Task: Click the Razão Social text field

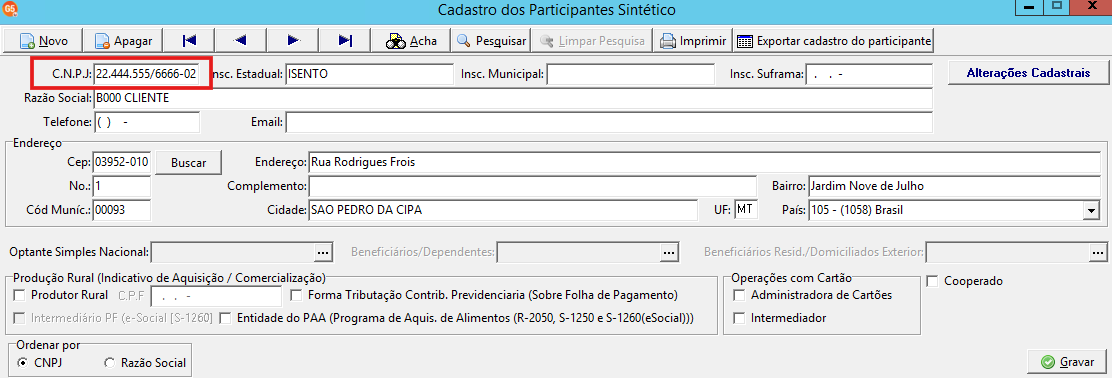Action: [x=513, y=98]
